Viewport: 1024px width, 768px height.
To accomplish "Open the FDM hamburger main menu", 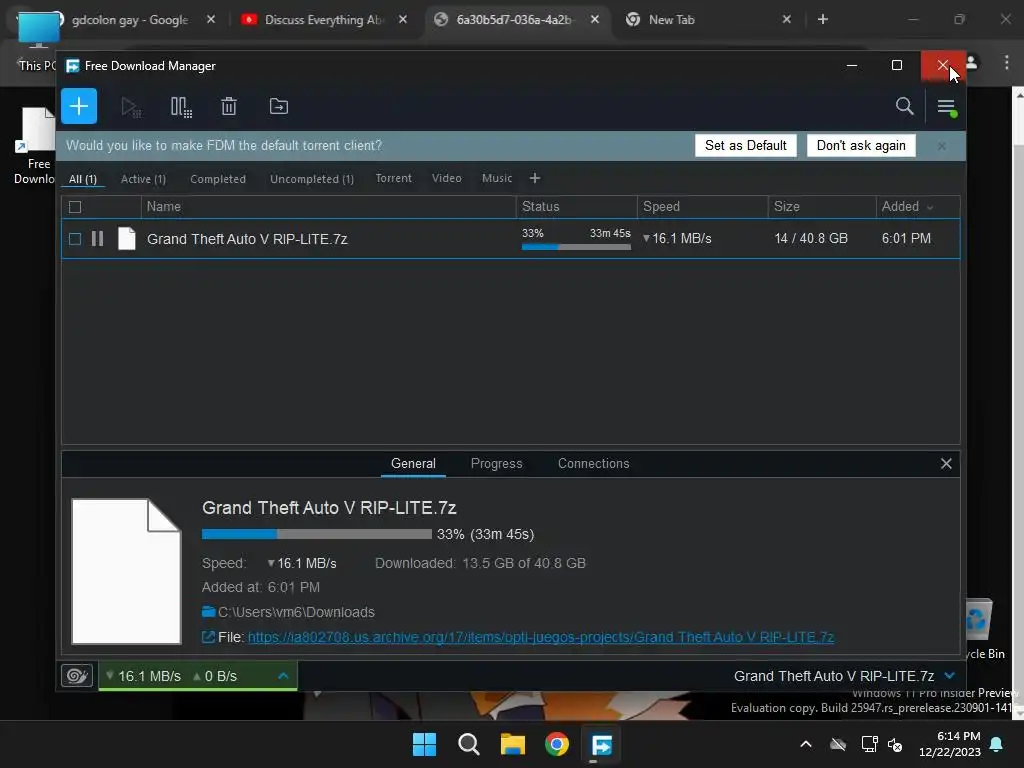I will (x=946, y=107).
